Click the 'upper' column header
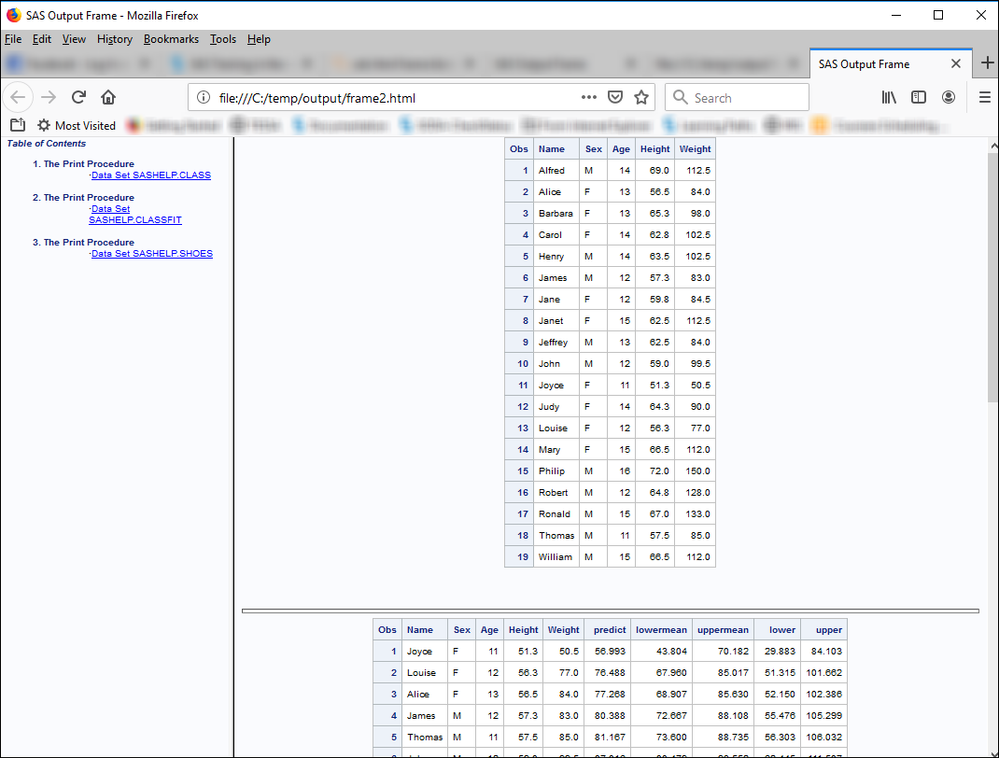999x758 pixels. [824, 629]
